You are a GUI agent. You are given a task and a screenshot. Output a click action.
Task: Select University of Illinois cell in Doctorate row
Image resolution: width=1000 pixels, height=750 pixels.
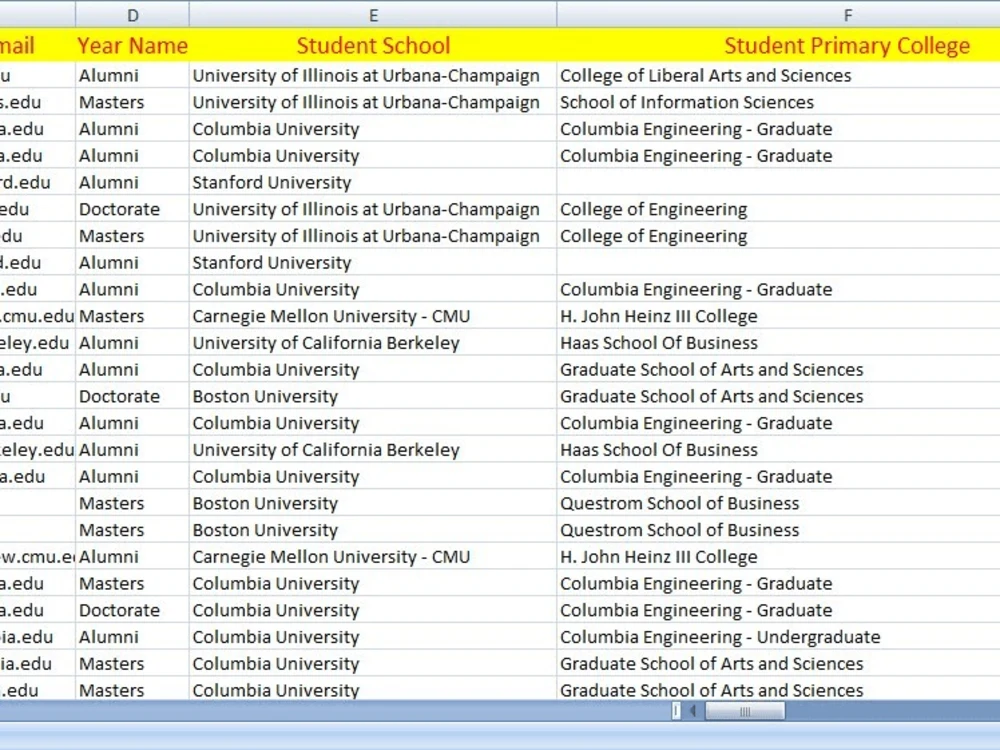click(x=373, y=209)
